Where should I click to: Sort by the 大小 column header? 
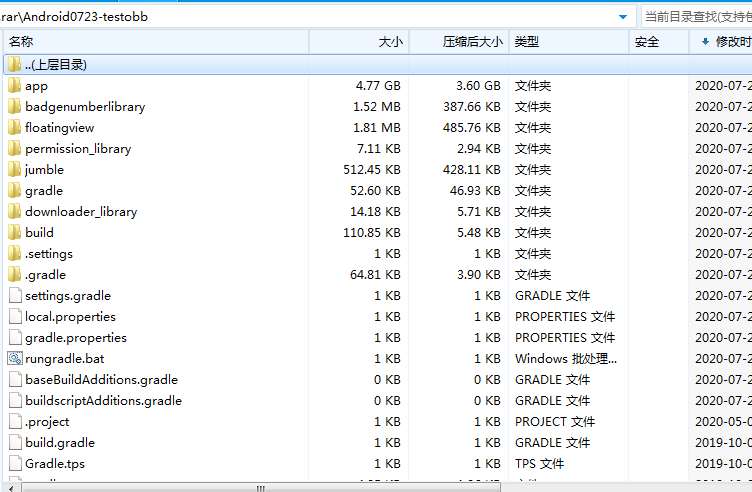[390, 41]
